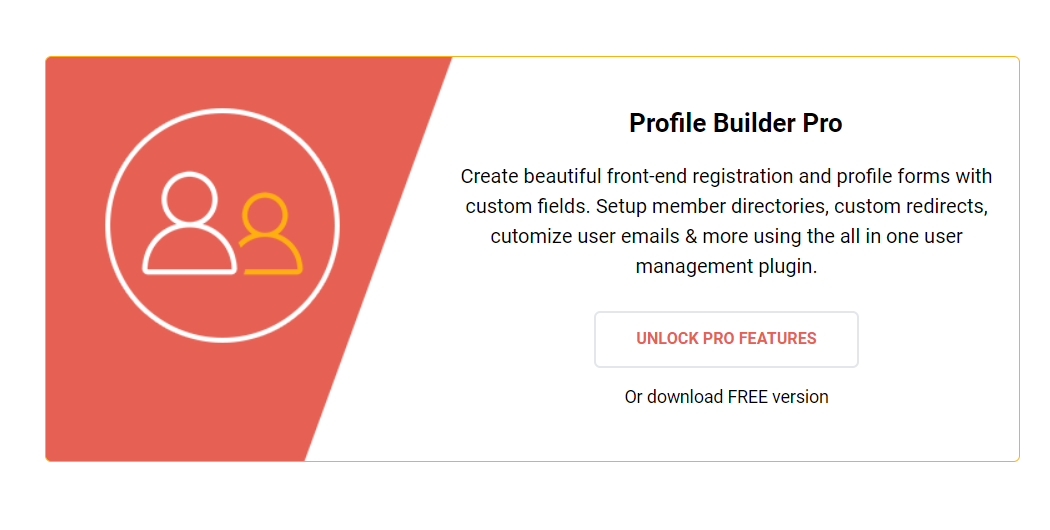Click the white user icon's head circle

click(x=190, y=200)
